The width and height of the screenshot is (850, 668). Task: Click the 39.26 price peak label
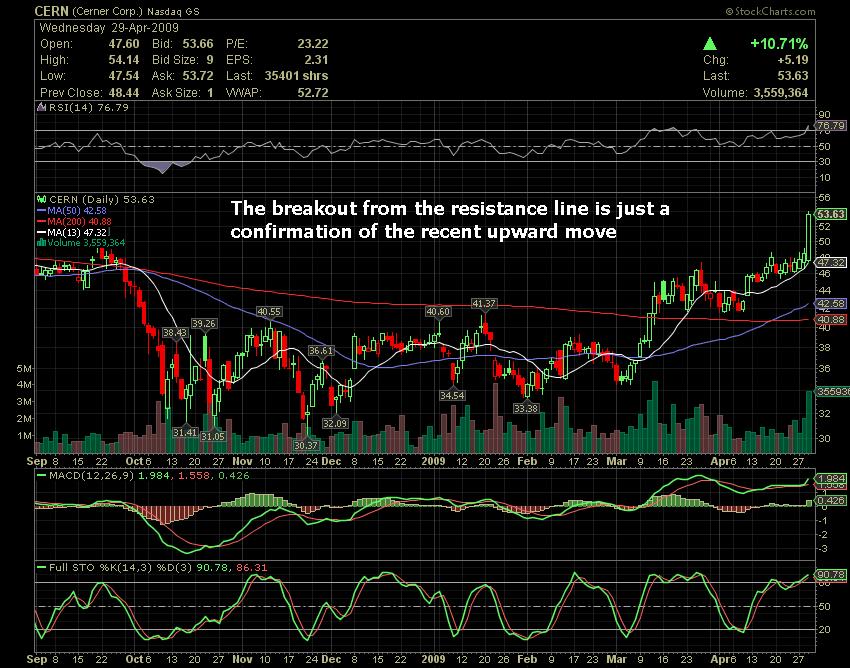(x=204, y=324)
